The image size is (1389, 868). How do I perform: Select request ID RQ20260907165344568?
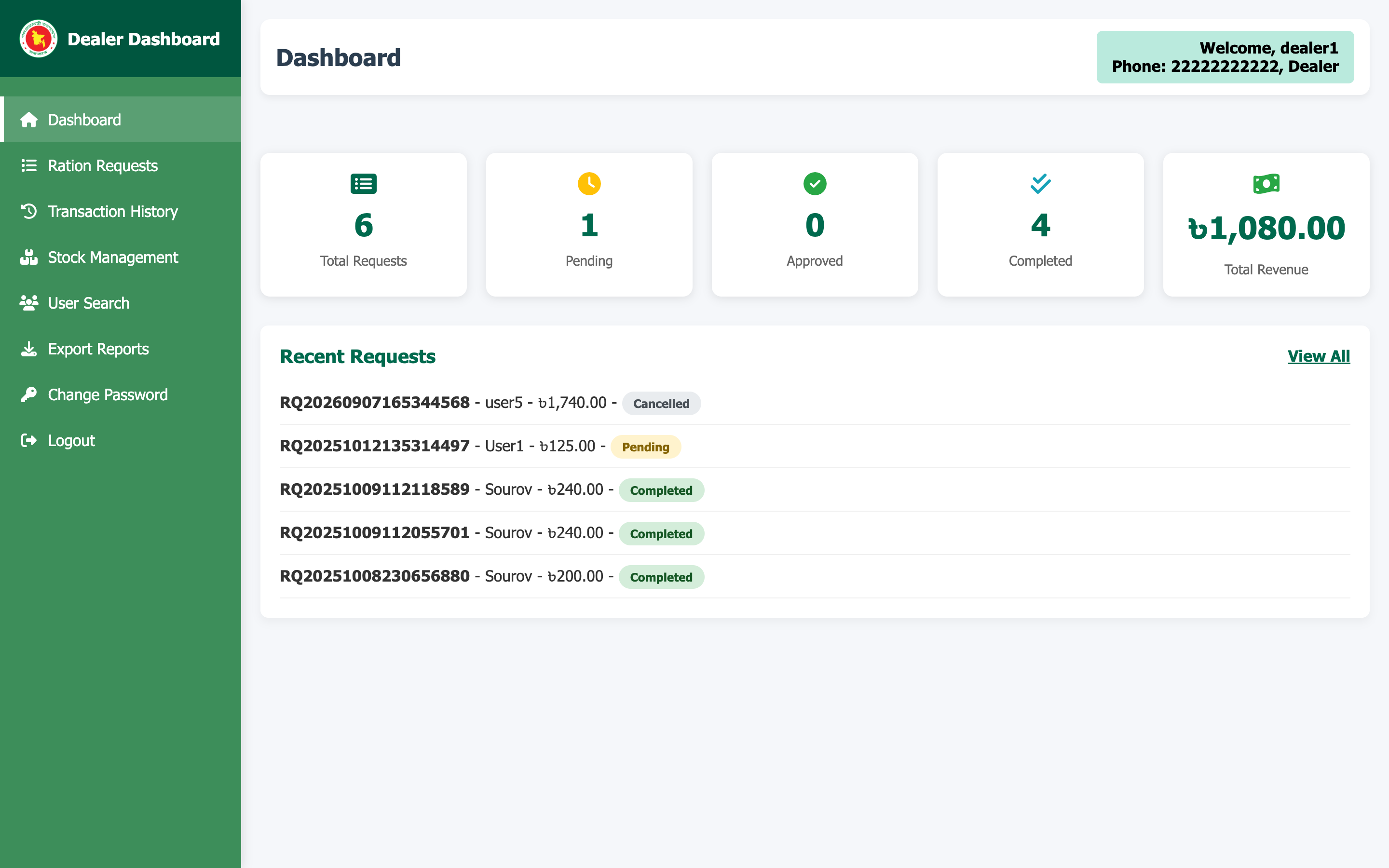coord(375,403)
